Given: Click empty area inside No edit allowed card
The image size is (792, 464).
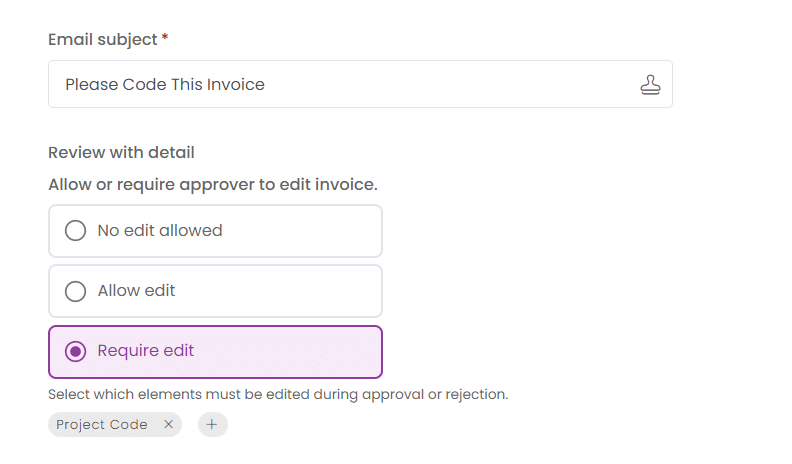Looking at the screenshot, I should 303,231.
